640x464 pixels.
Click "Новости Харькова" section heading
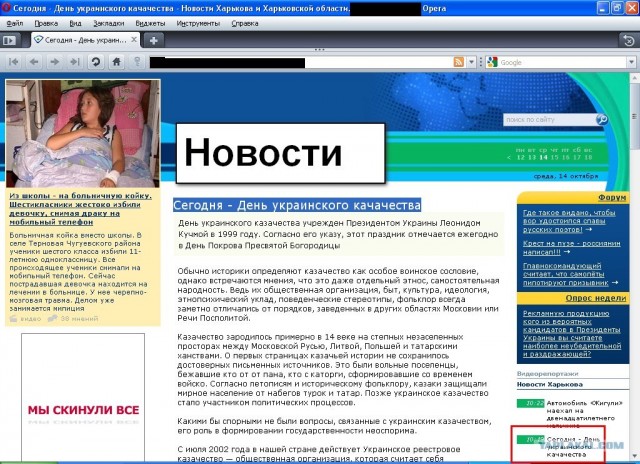(550, 384)
